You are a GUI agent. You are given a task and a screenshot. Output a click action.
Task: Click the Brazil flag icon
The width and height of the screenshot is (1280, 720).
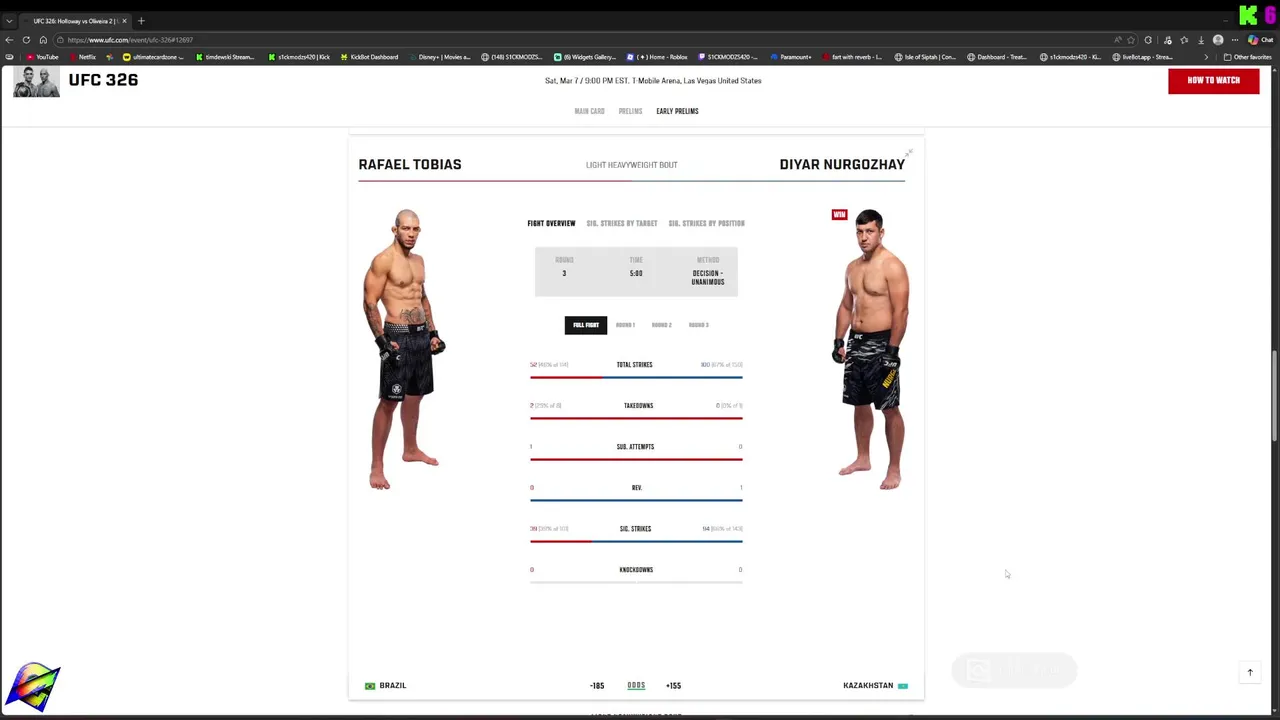370,686
